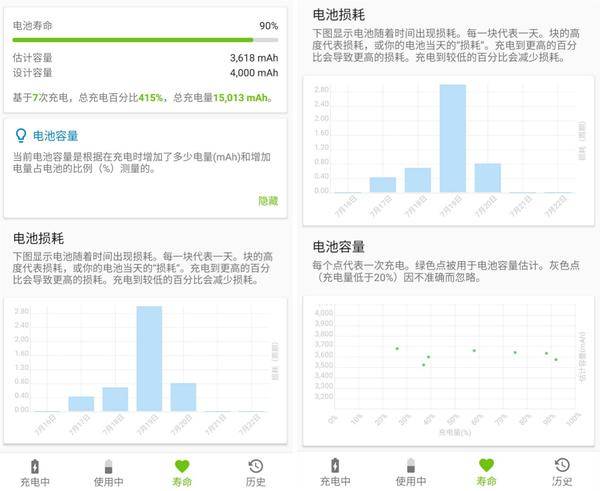Click the 电池容量 blue tip heading
Viewport: 600px width, 491px height.
55,136
